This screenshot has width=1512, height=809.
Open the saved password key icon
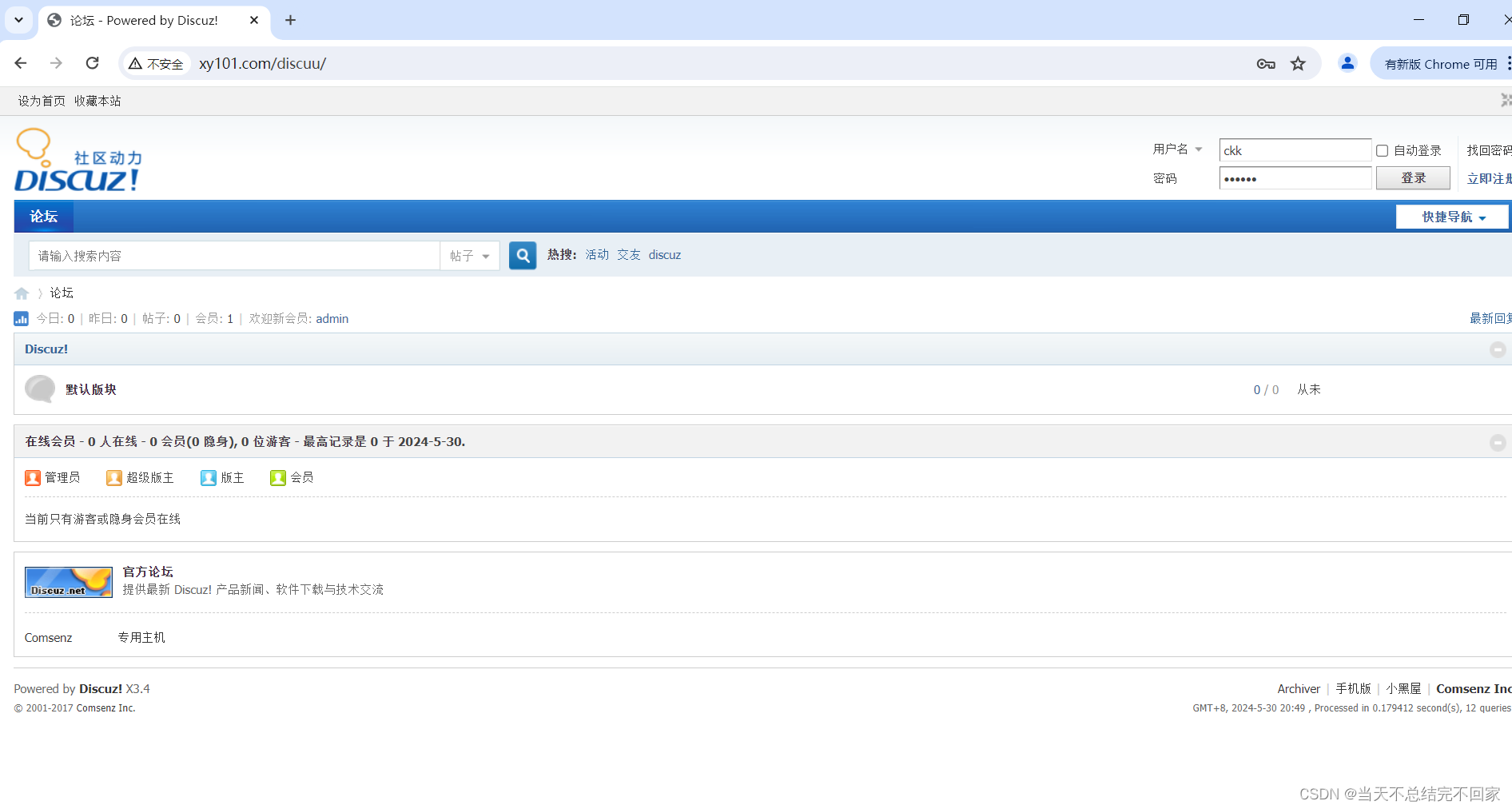(1266, 64)
